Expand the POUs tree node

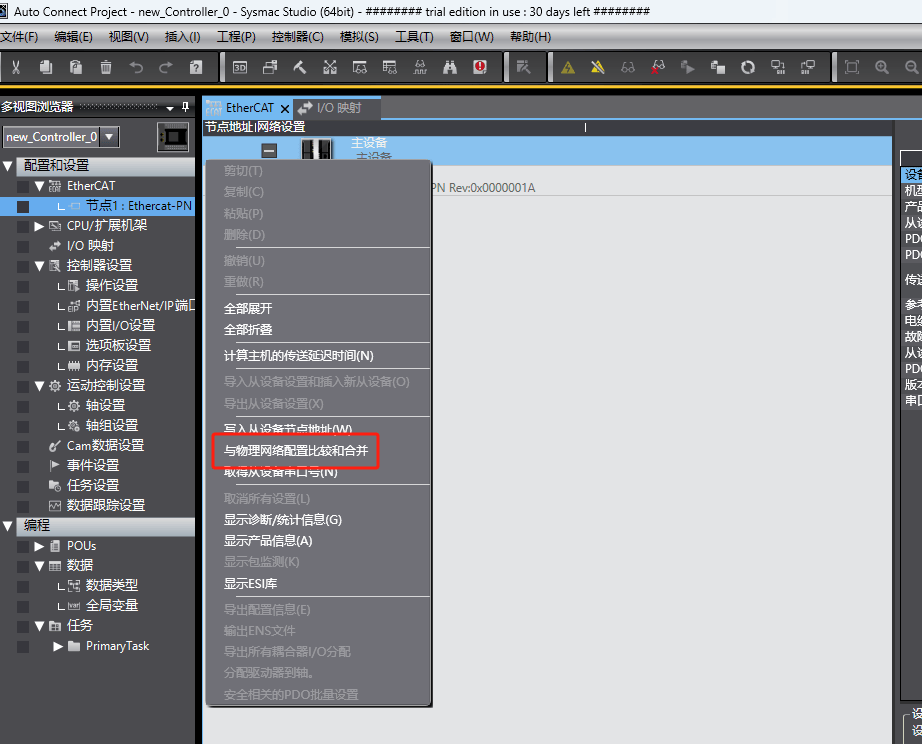pyautogui.click(x=39, y=546)
